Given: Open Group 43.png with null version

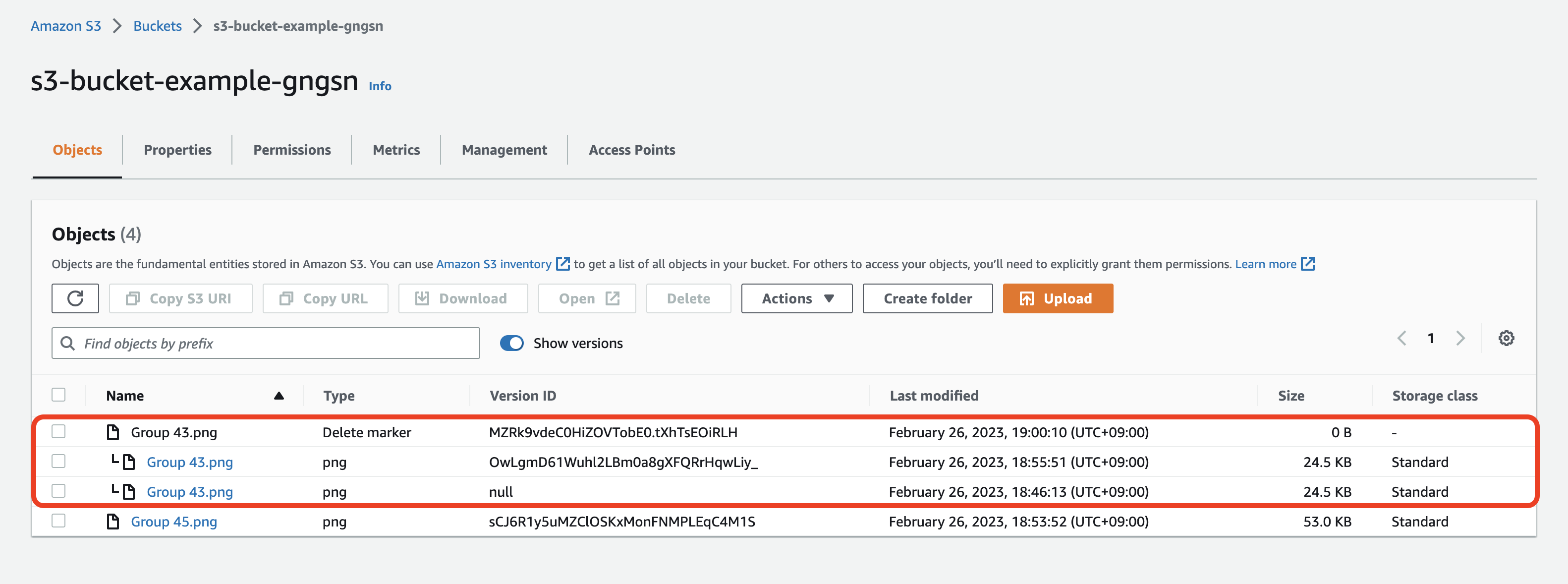Looking at the screenshot, I should tap(190, 492).
